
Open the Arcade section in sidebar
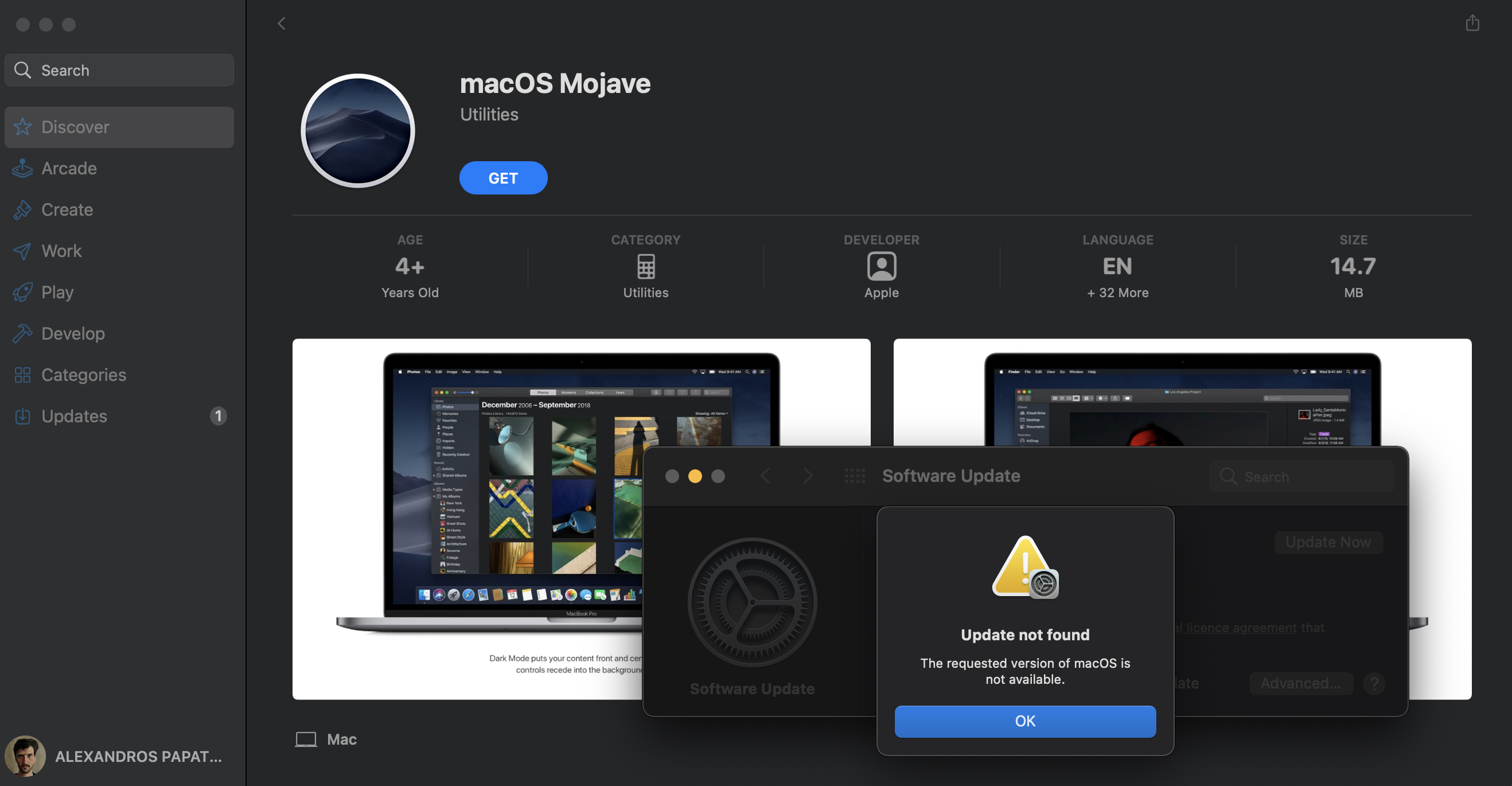click(69, 169)
